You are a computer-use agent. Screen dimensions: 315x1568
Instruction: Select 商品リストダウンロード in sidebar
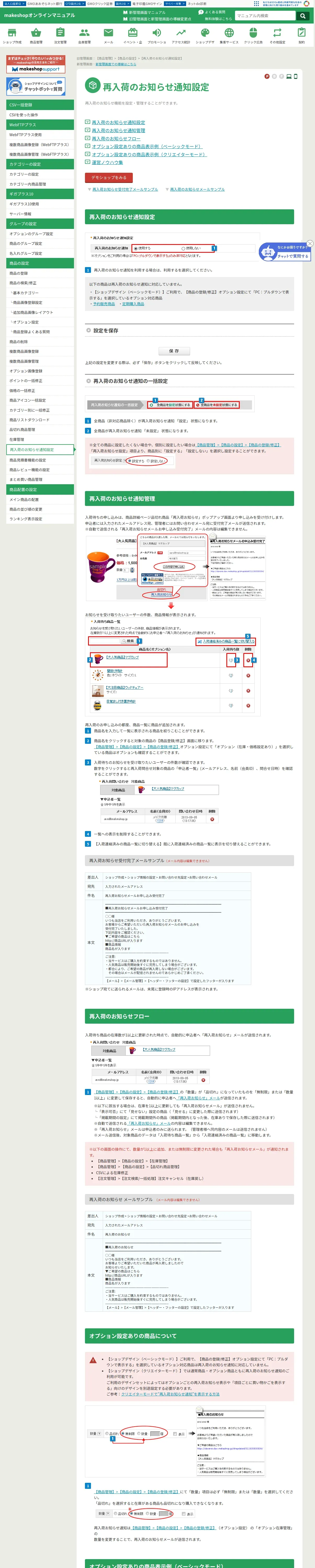click(40, 420)
